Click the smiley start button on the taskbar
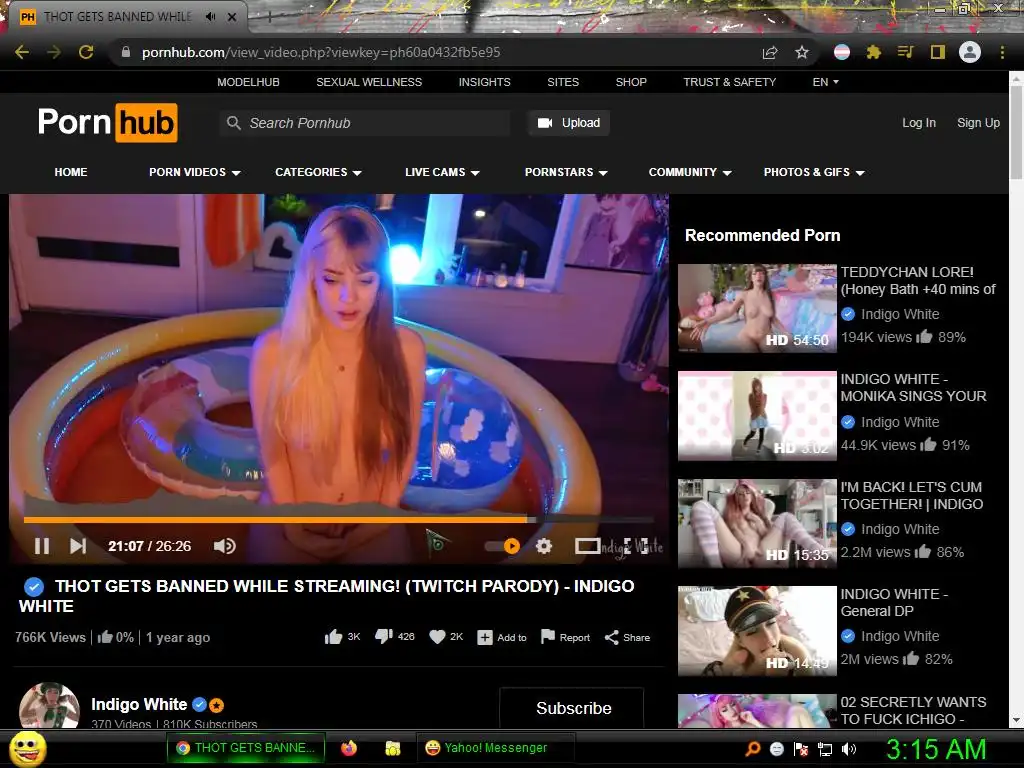The height and width of the screenshot is (768, 1024). pos(28,748)
